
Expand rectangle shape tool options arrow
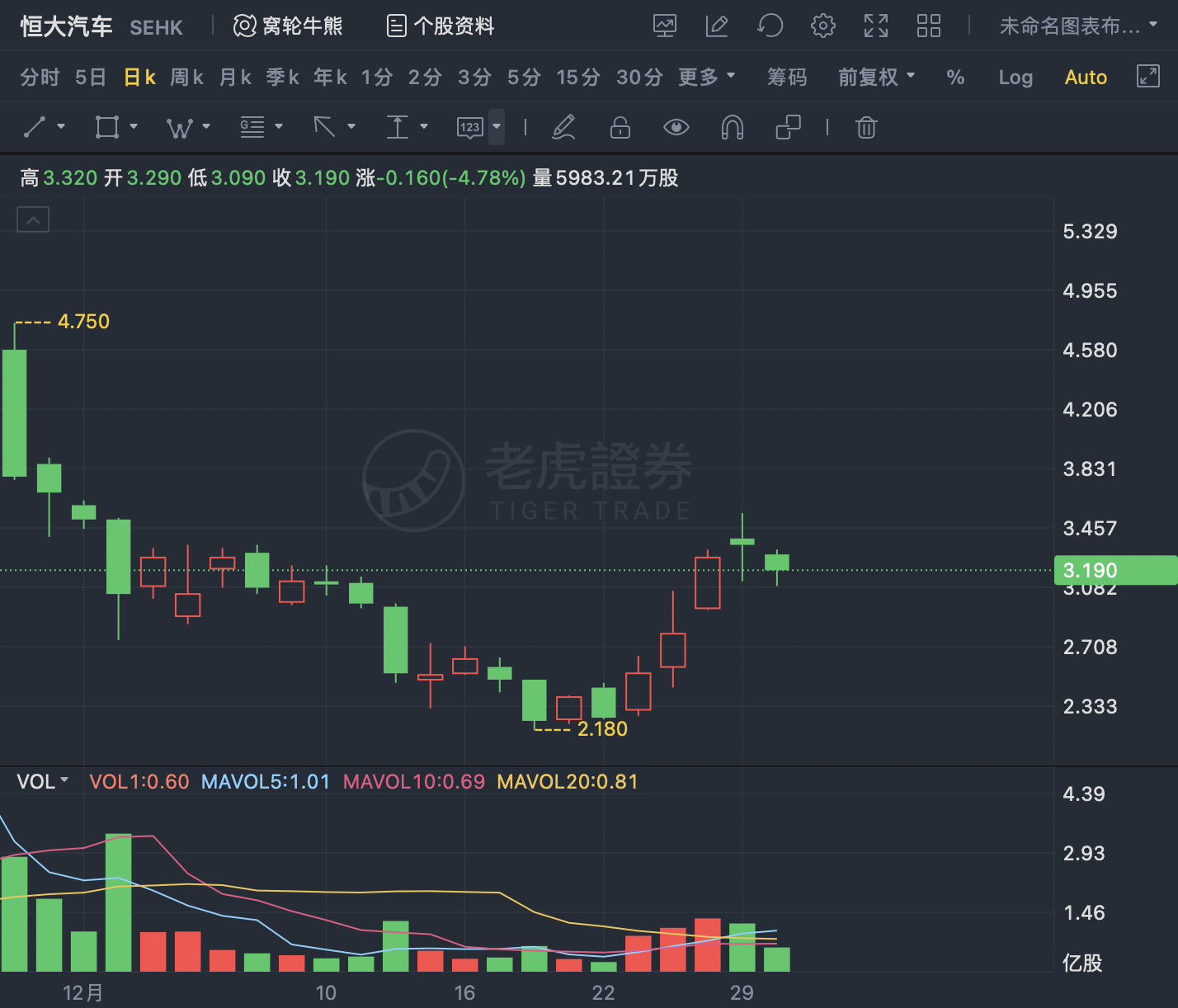134,126
